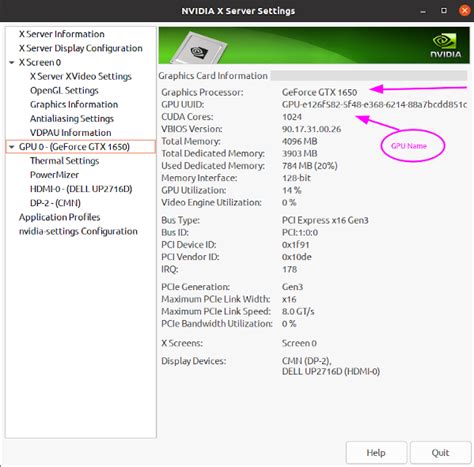
Task: Click PCI Device ID 0x1f91
Action: tap(296, 245)
